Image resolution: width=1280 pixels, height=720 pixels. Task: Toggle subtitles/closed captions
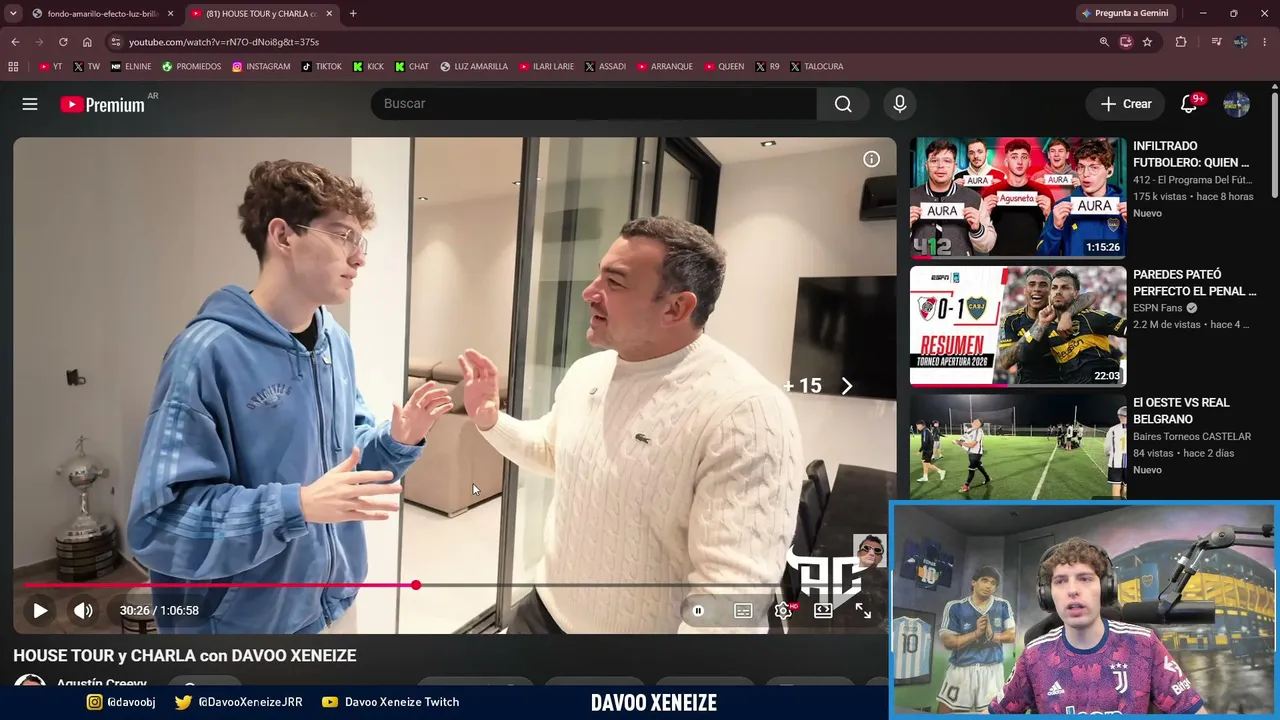pos(743,610)
